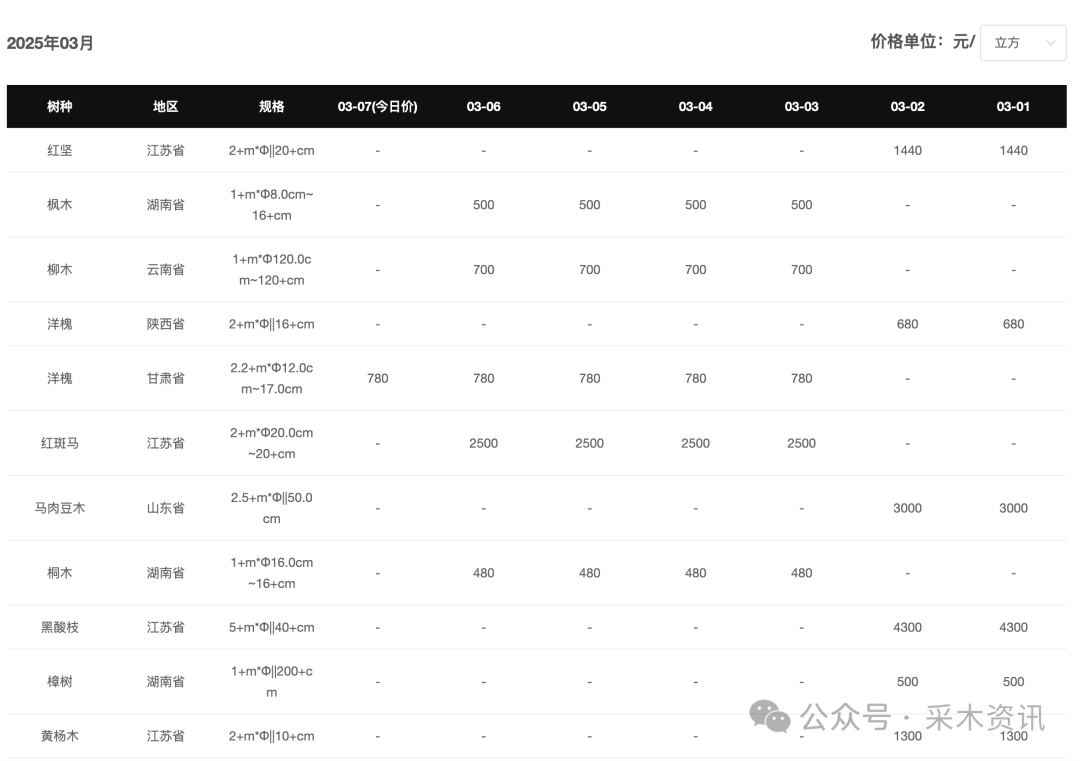Click the 马肉豆木 tree species cell

pyautogui.click(x=60, y=508)
